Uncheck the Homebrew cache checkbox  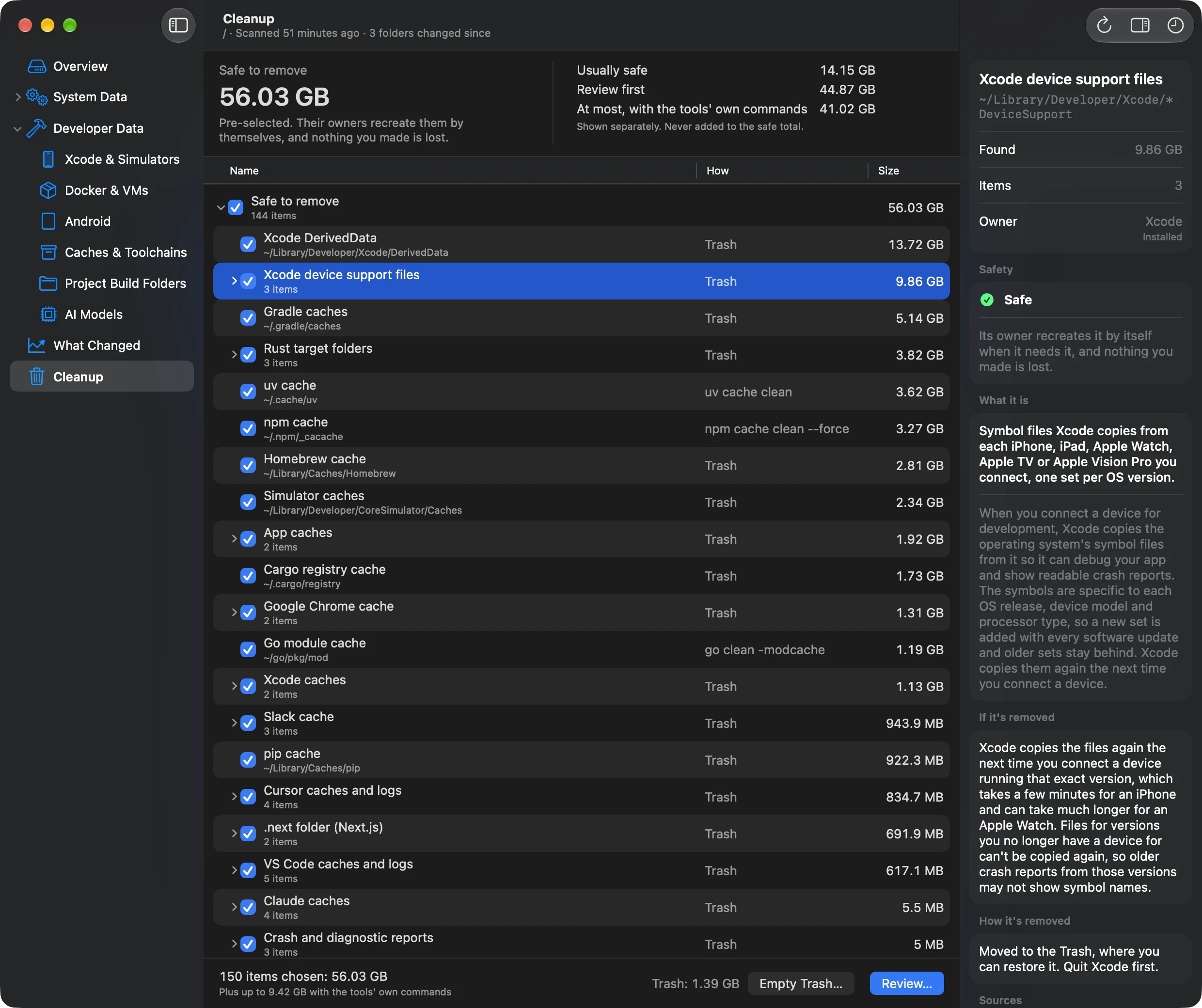pyautogui.click(x=248, y=465)
